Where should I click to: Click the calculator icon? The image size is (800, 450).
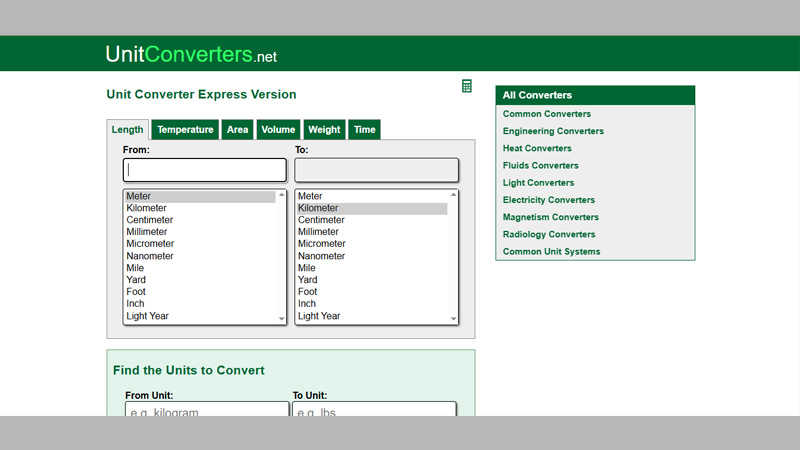point(466,87)
